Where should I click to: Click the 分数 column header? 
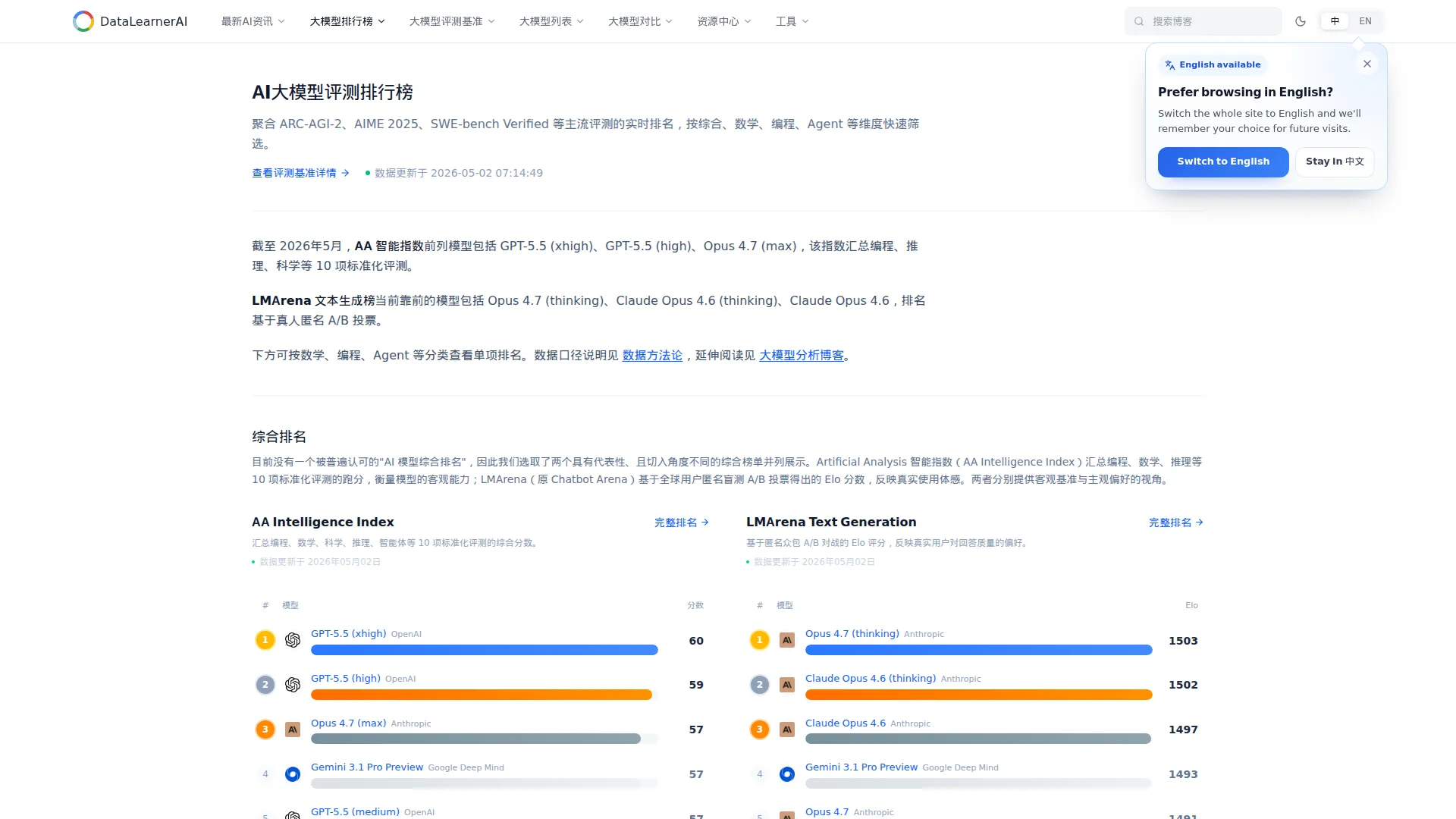click(x=695, y=605)
